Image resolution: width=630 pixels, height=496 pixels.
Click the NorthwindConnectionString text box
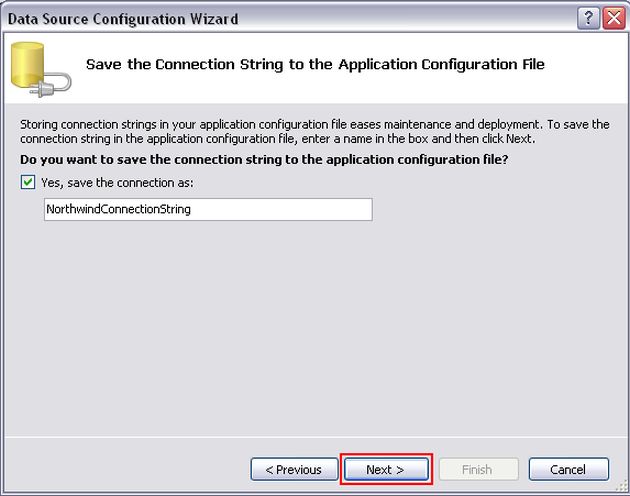point(208,209)
